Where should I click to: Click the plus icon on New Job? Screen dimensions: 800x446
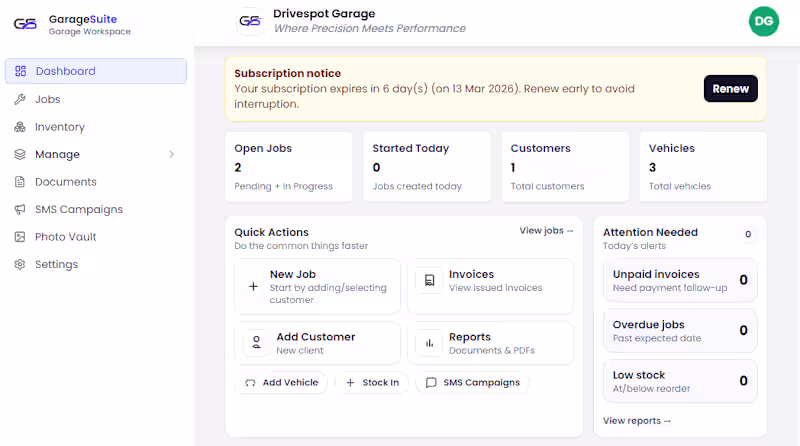253,286
